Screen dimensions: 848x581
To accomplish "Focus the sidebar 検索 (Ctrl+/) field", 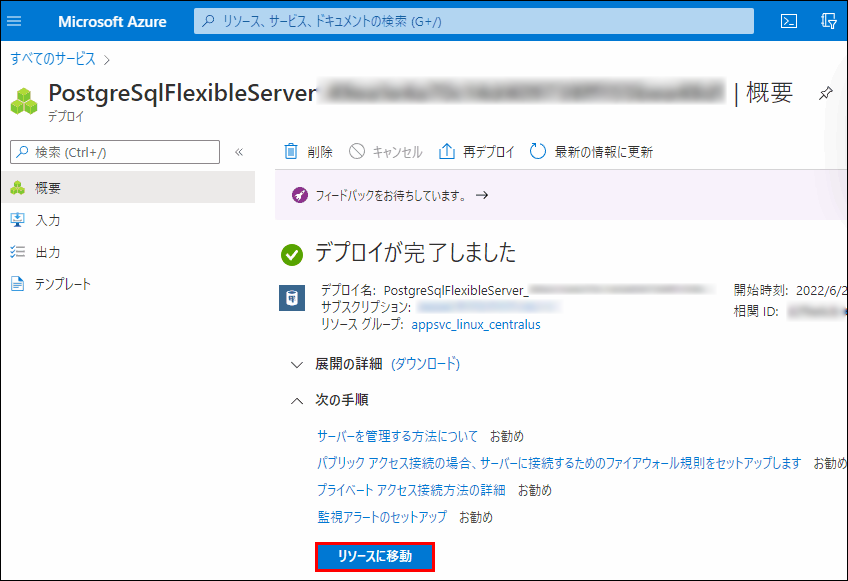I will click(x=115, y=152).
